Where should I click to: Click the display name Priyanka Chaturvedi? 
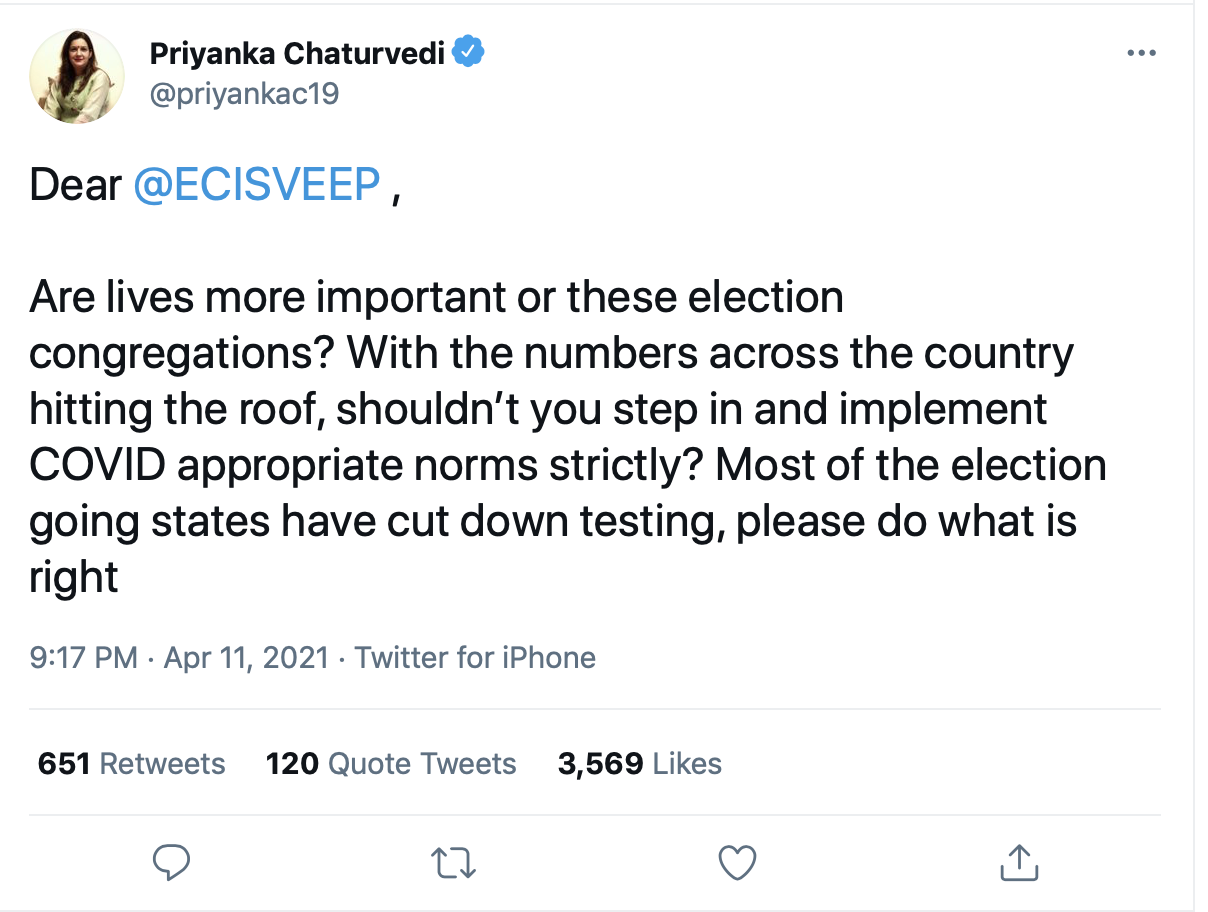pos(297,53)
